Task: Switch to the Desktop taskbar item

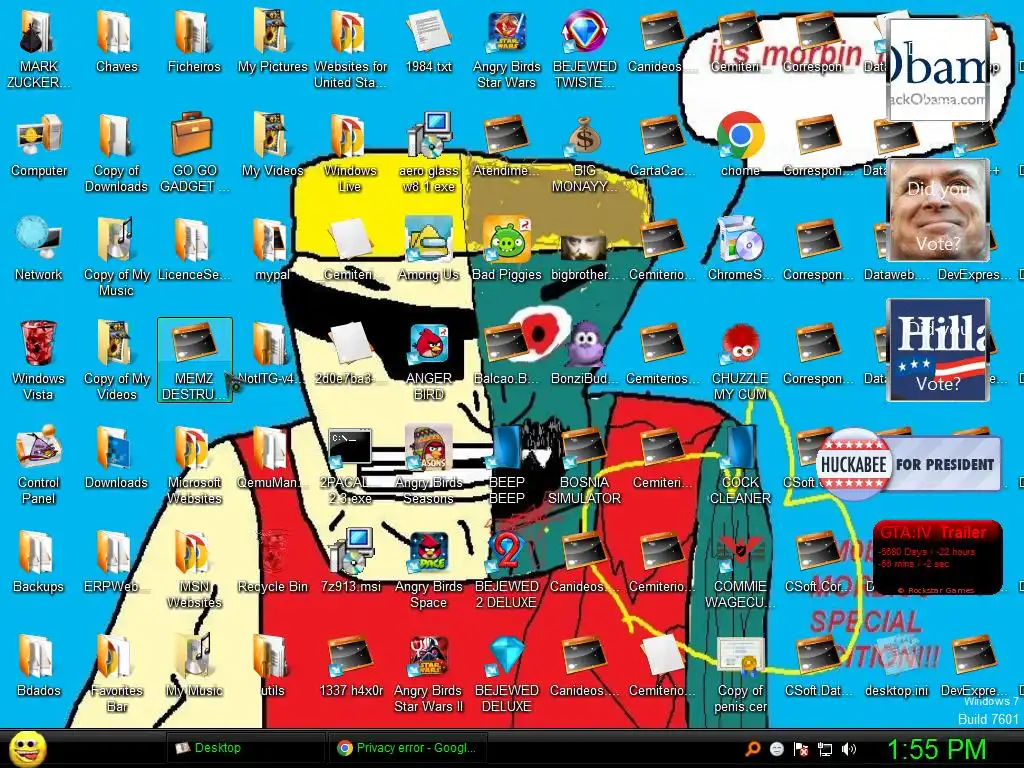Action: (245, 748)
